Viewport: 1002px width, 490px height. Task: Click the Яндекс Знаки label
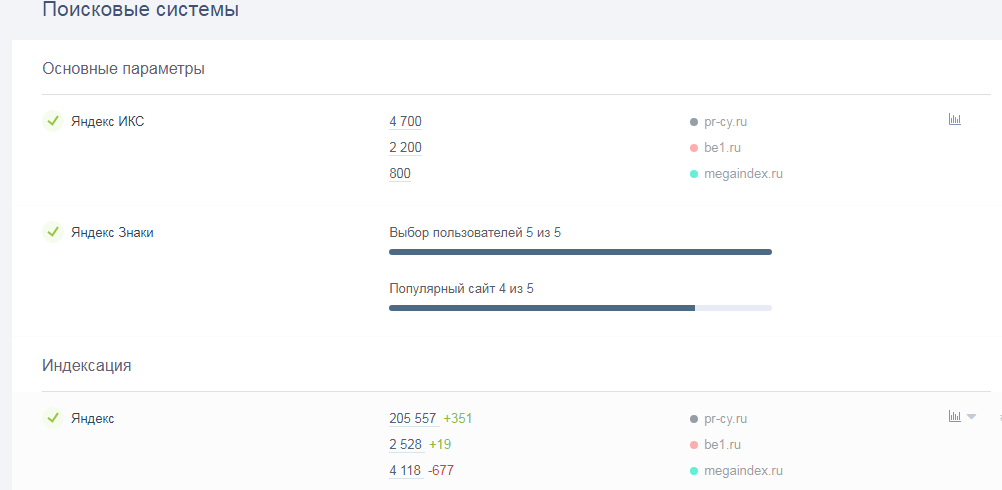112,233
